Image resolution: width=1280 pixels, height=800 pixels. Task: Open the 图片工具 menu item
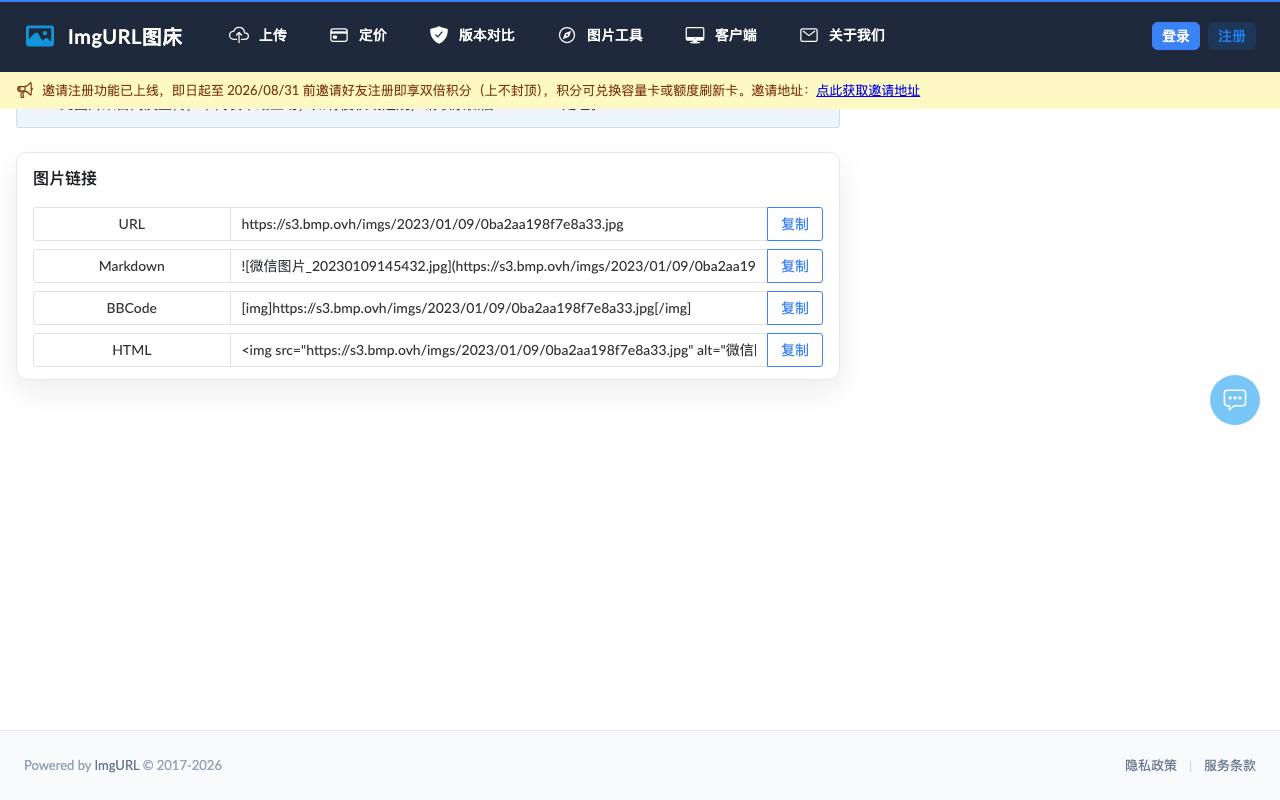click(x=600, y=35)
